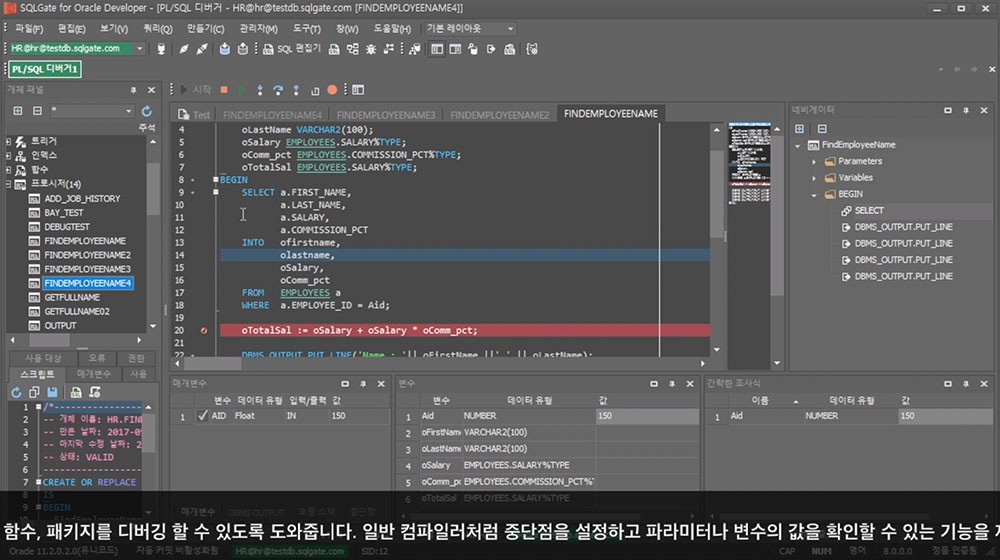This screenshot has width=1000, height=560.
Task: Click the script panel save disk icon
Action: tap(52, 392)
